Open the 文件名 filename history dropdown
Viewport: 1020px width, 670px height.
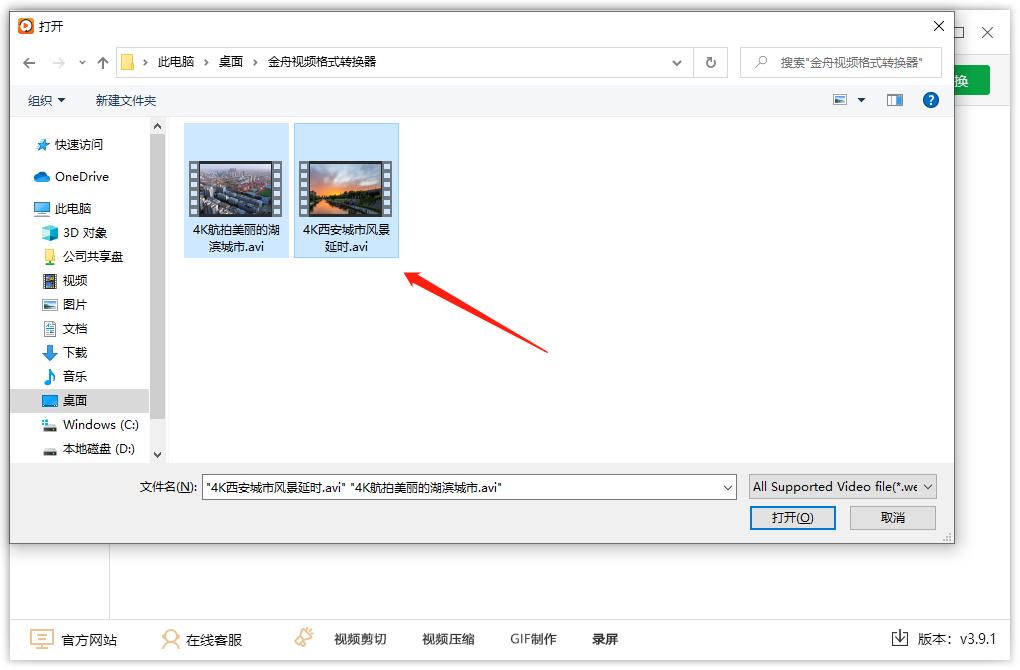click(x=728, y=487)
